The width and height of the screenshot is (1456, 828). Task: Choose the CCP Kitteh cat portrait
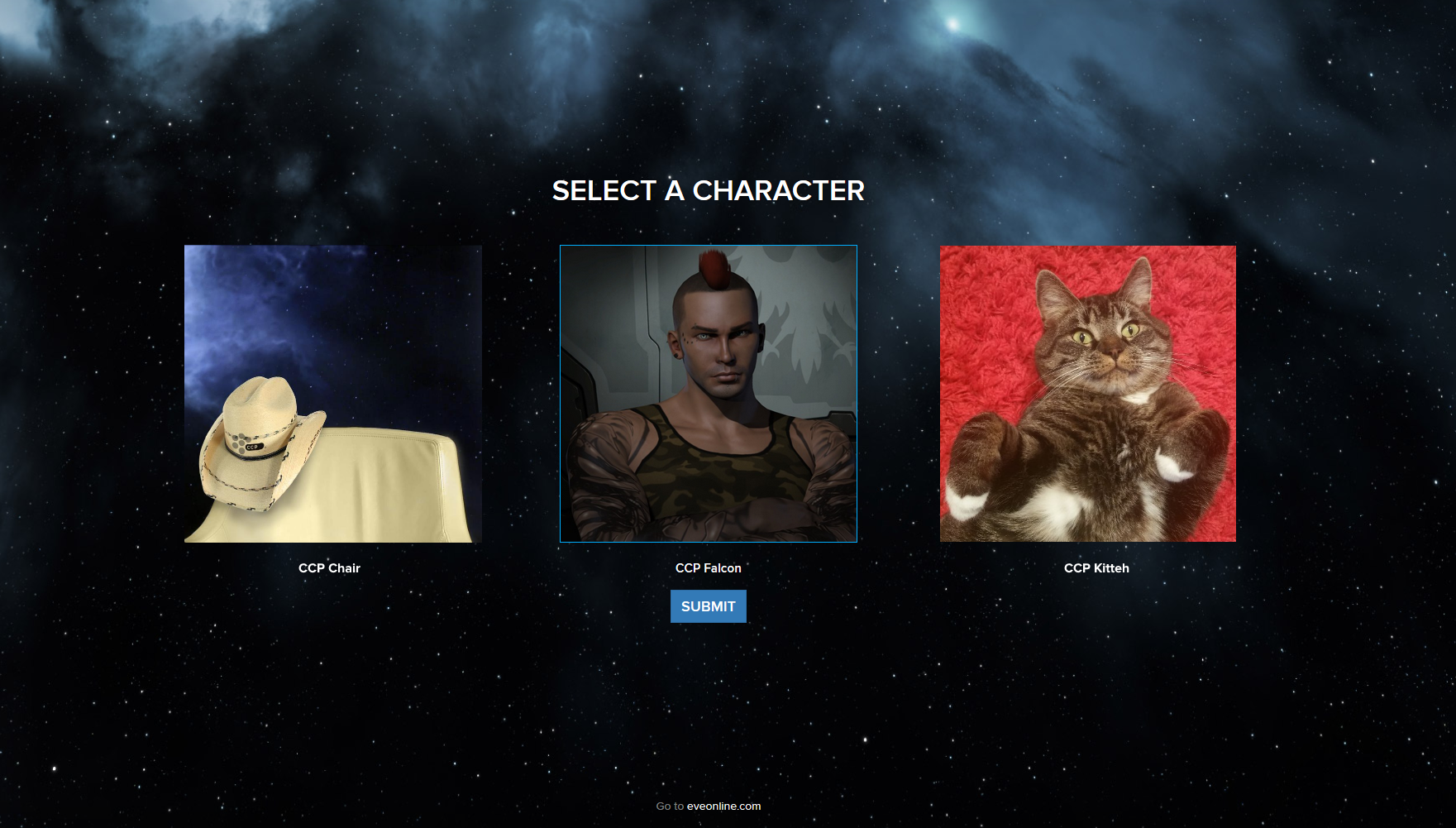tap(1088, 394)
